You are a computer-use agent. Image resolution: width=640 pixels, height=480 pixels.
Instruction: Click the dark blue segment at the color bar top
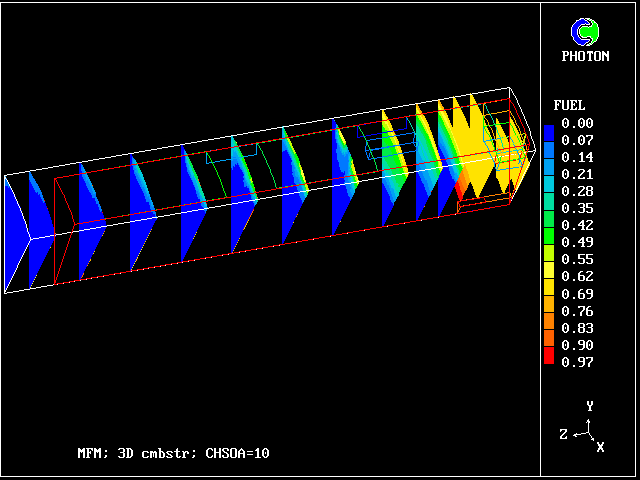pyautogui.click(x=549, y=132)
